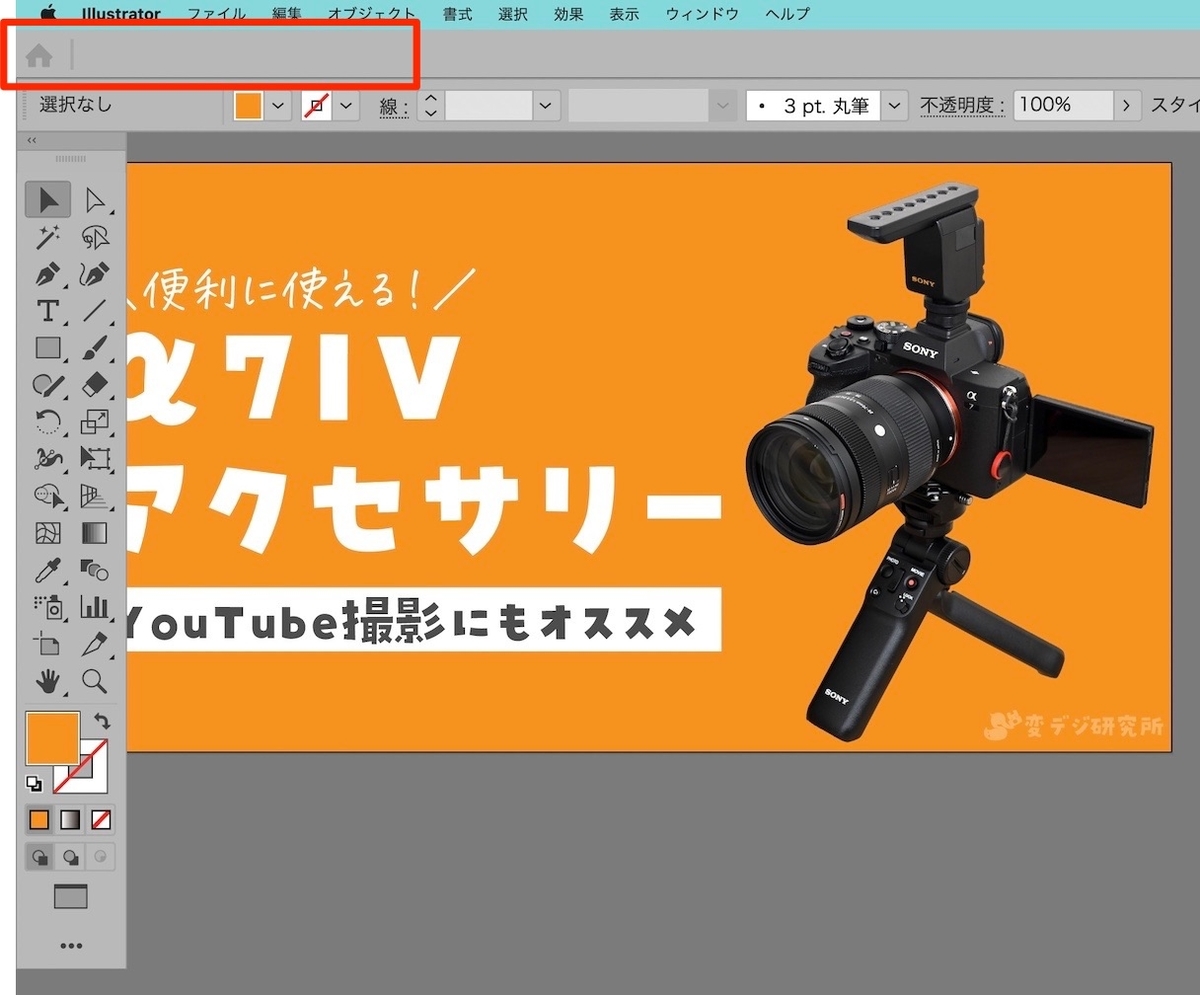Select the Width/Warp tool
1200x995 pixels.
47,459
